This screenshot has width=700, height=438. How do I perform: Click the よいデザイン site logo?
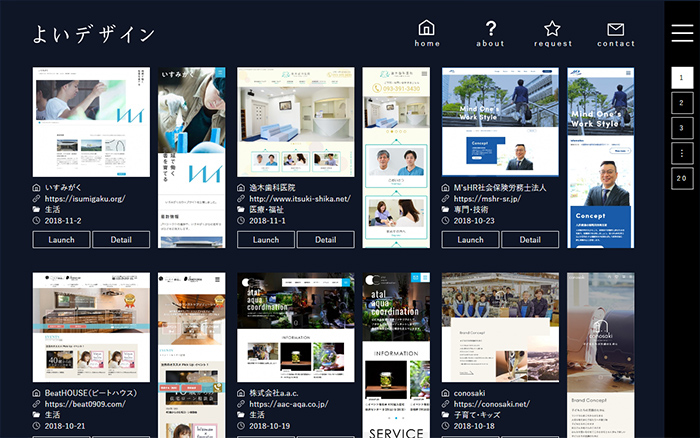coord(93,34)
